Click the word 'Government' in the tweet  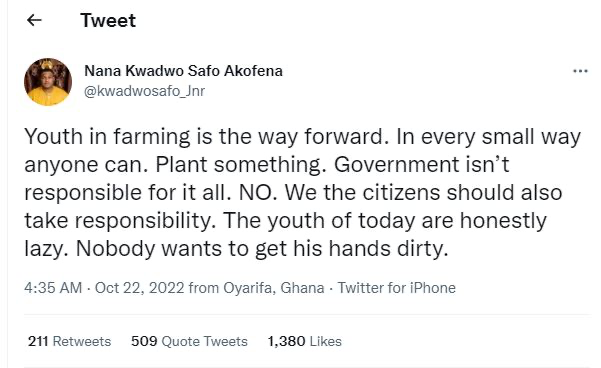[396, 164]
